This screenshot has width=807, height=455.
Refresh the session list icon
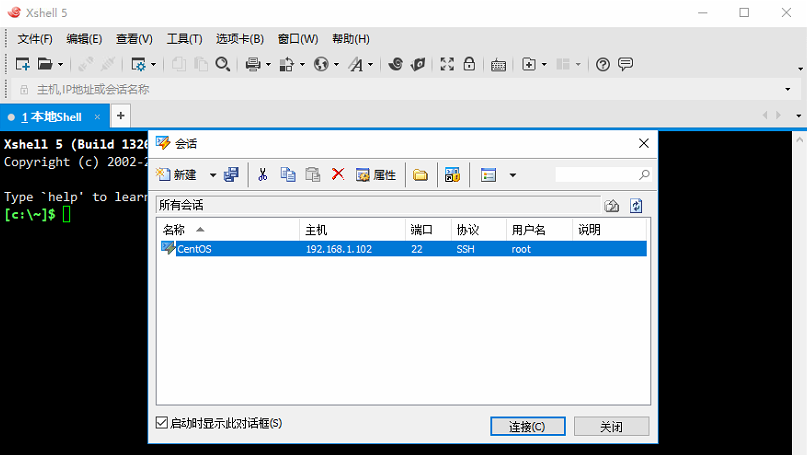636,206
